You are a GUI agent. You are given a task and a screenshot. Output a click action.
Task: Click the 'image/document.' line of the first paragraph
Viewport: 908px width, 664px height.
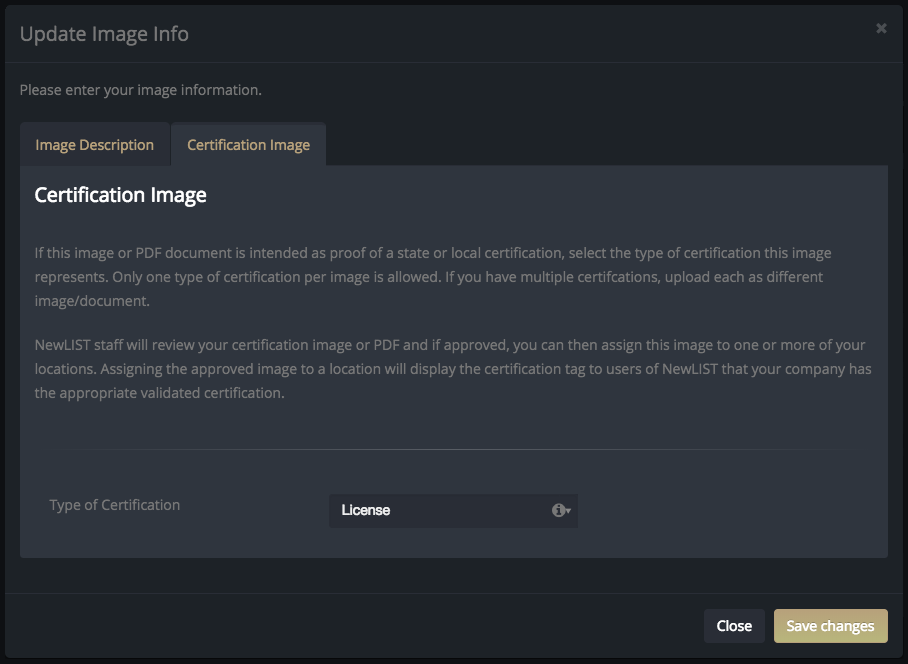[92, 301]
